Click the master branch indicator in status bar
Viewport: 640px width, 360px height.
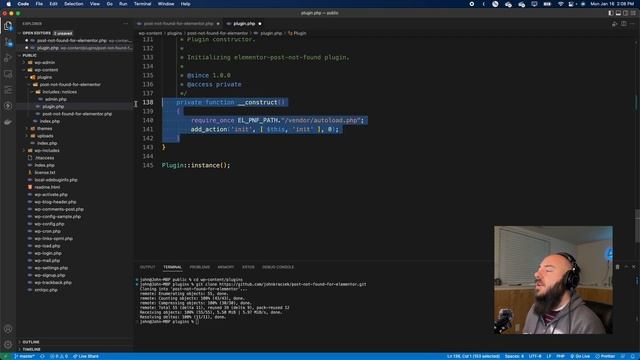point(24,356)
